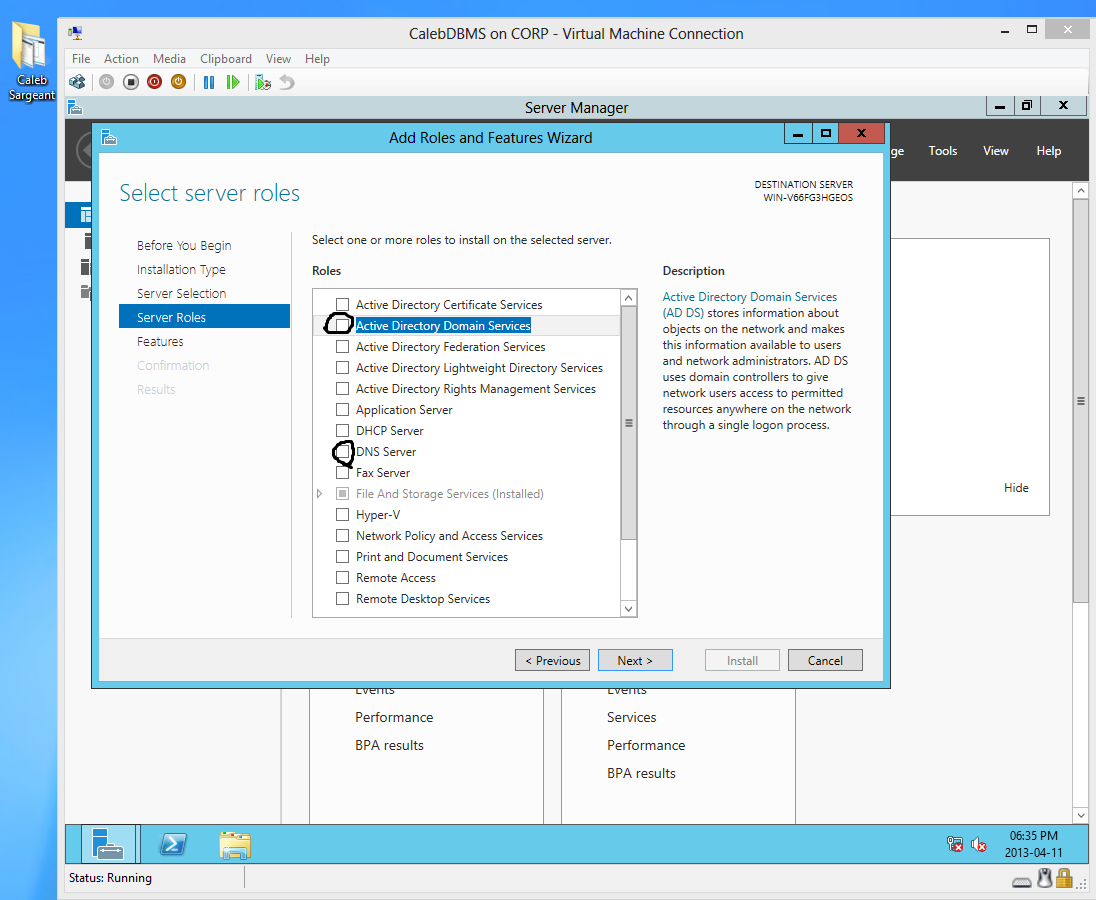Click the Ctrl+Alt+Delete toolbar icon

(x=77, y=82)
